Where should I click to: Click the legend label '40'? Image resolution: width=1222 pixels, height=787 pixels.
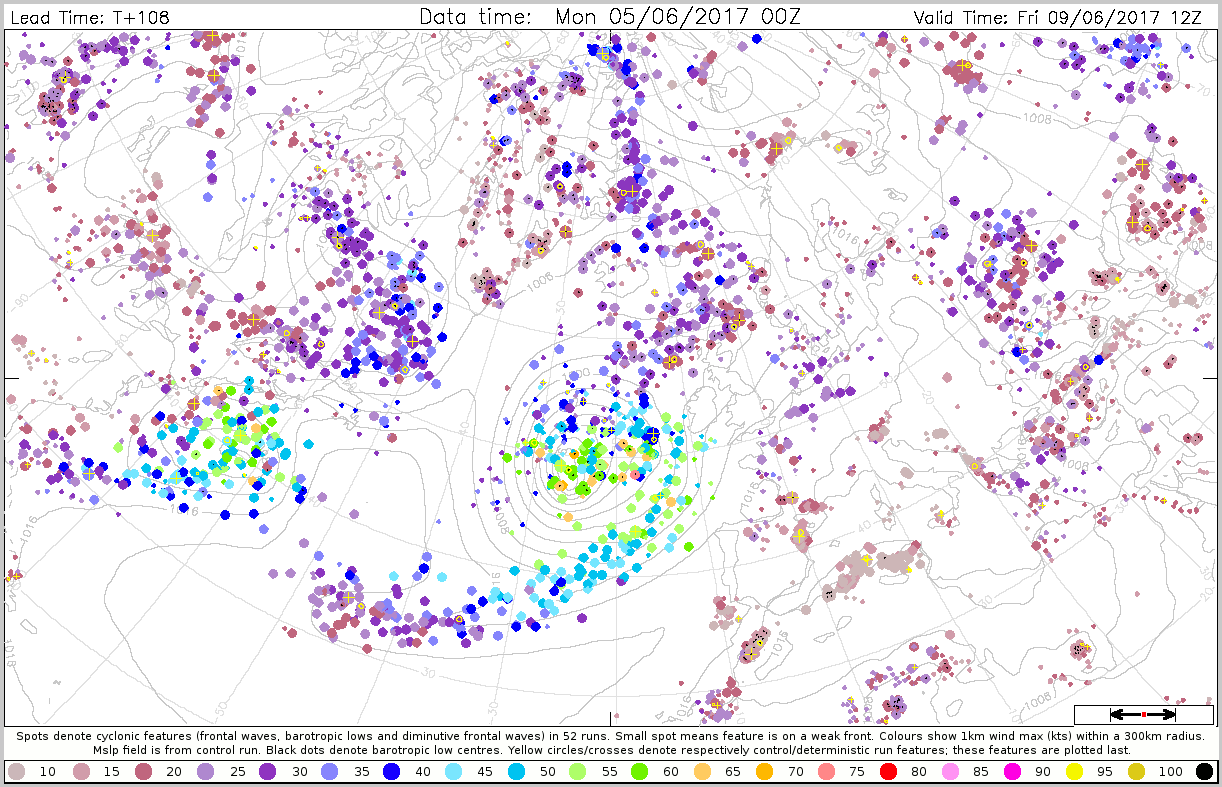425,772
